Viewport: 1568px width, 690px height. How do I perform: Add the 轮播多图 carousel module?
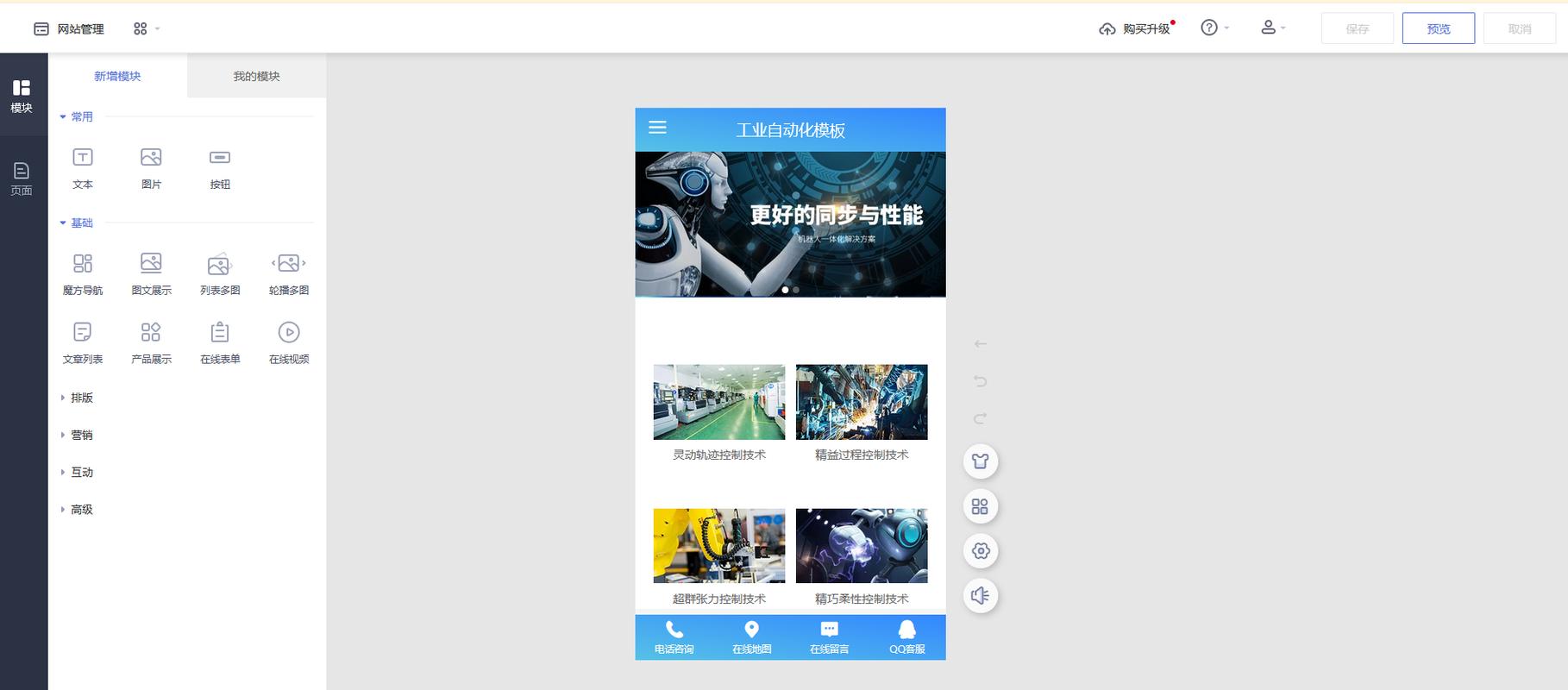(289, 274)
